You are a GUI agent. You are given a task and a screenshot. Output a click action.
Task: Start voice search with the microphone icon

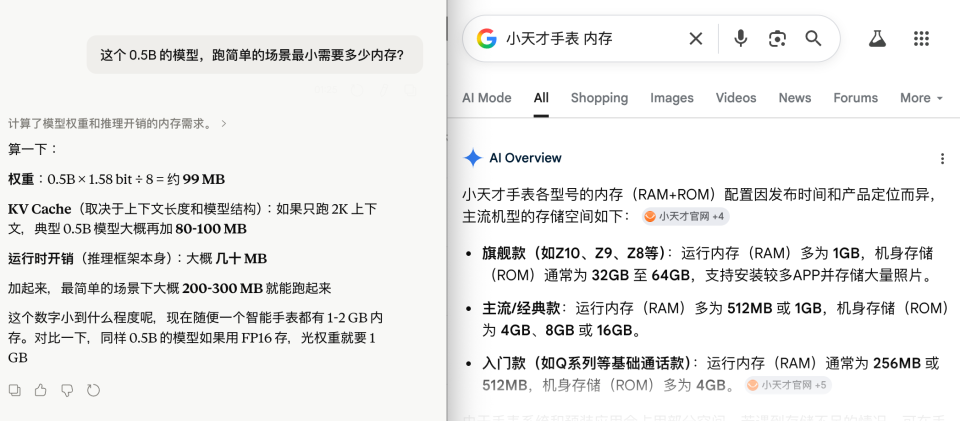pos(741,39)
